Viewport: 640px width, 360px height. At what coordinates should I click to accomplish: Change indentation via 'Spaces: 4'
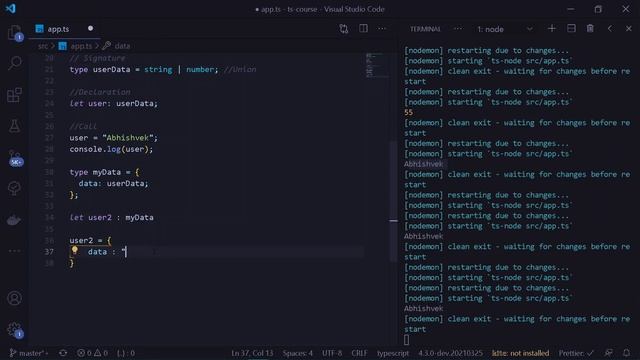(x=297, y=353)
